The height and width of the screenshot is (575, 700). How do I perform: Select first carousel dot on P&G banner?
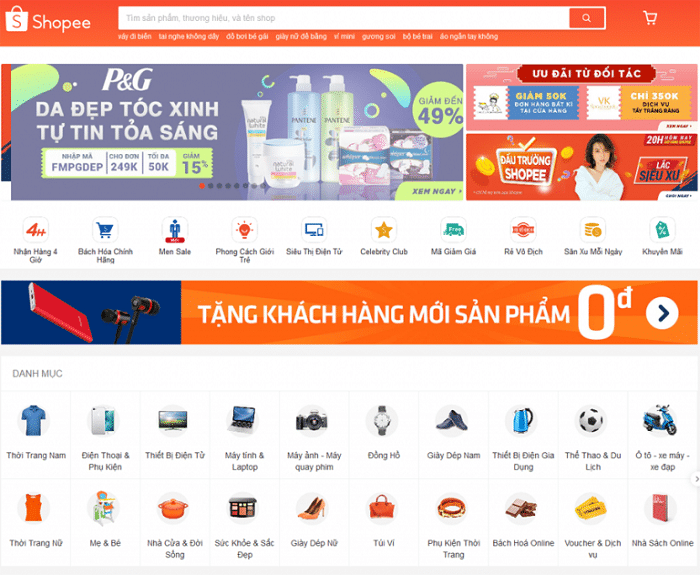(x=202, y=186)
